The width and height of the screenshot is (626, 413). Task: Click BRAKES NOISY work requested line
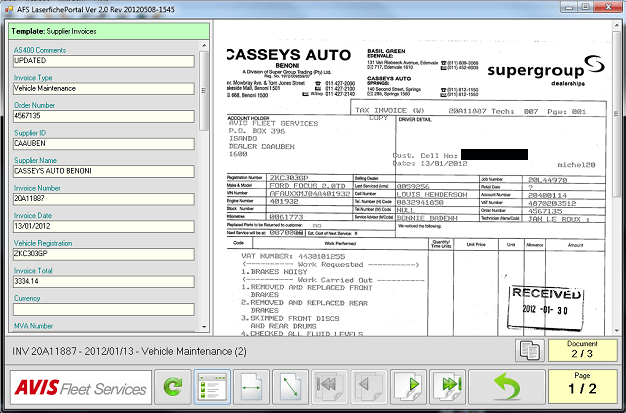coord(275,272)
